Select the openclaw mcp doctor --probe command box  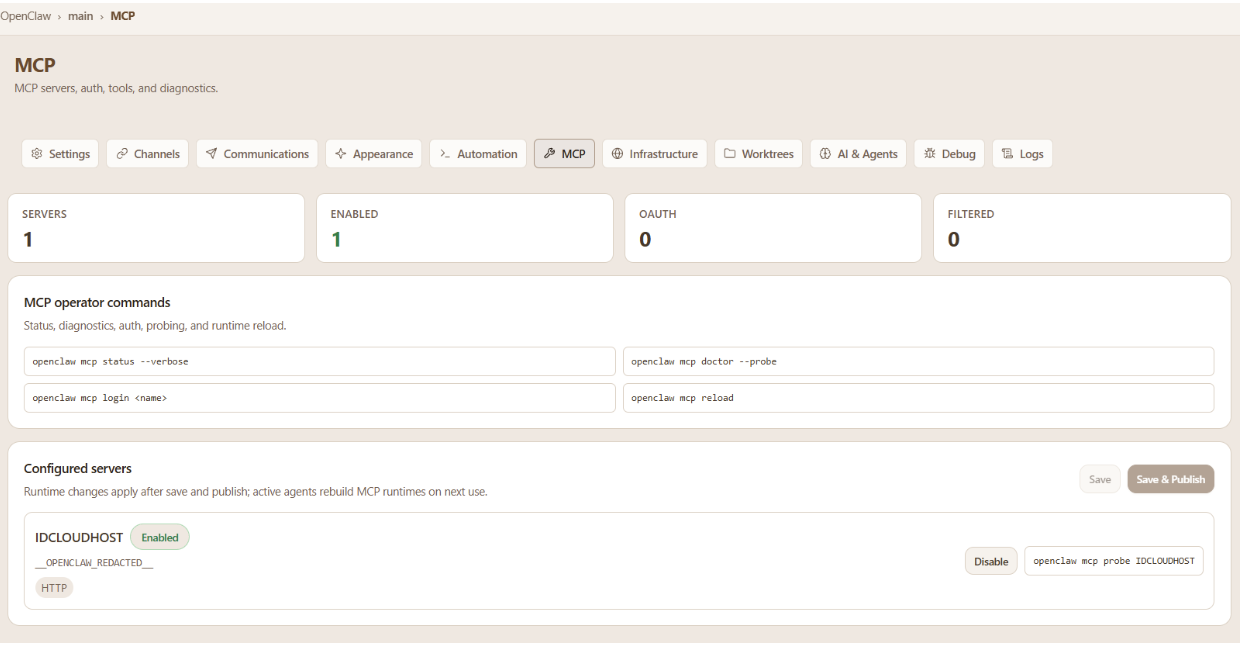[919, 361]
